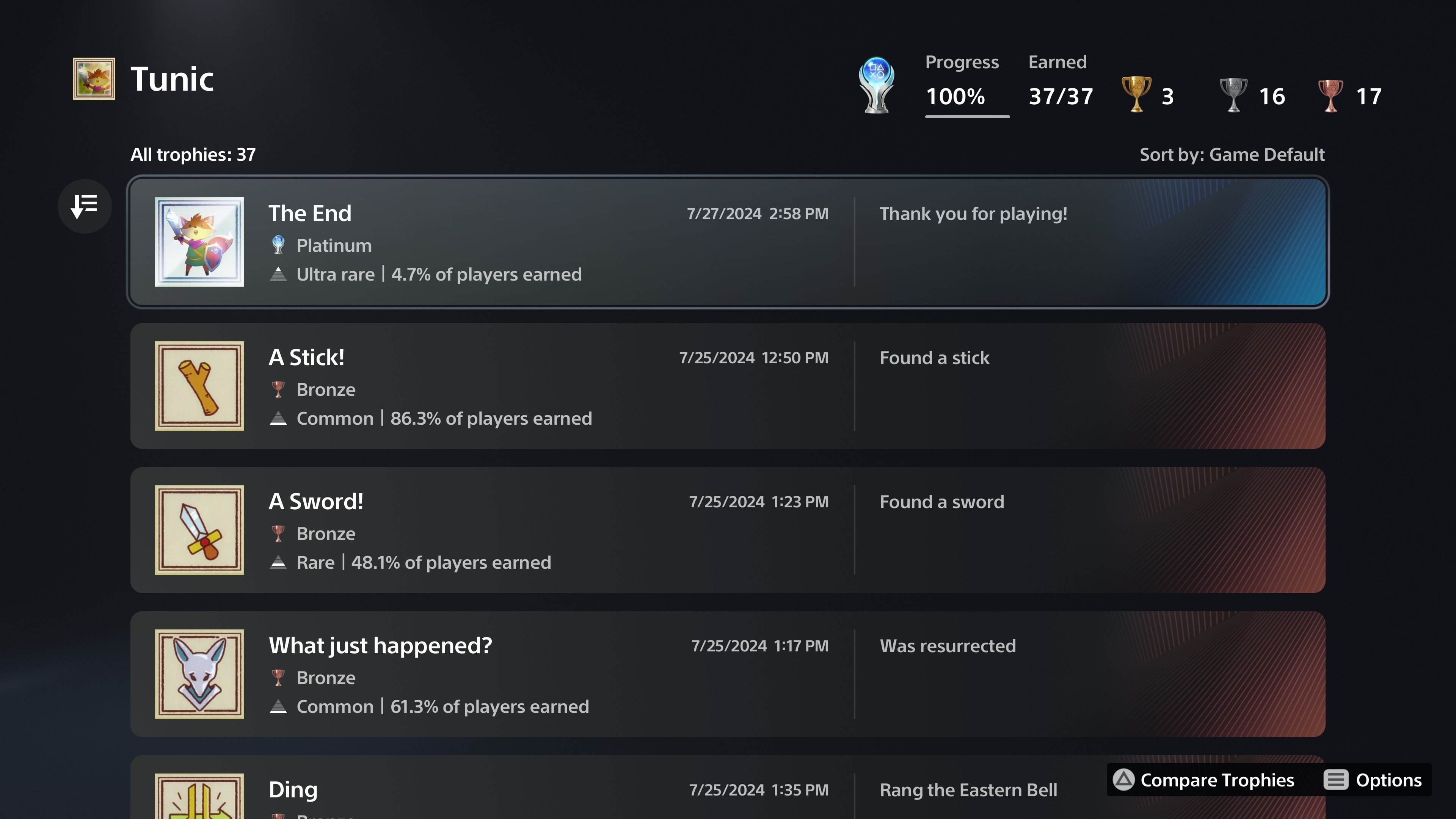Click the Options menu icon

click(1336, 780)
